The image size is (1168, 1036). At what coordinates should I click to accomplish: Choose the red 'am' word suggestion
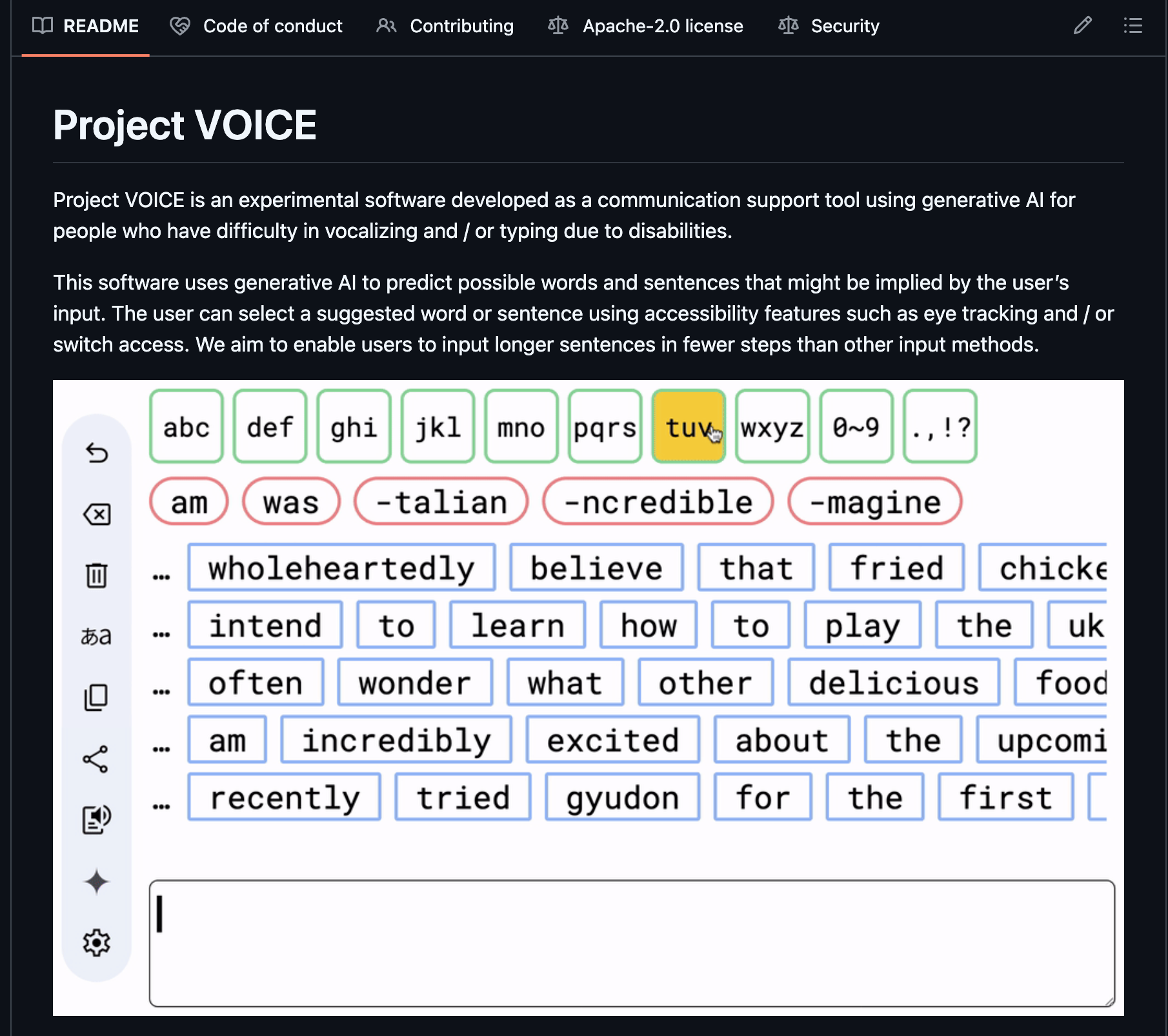click(x=189, y=501)
